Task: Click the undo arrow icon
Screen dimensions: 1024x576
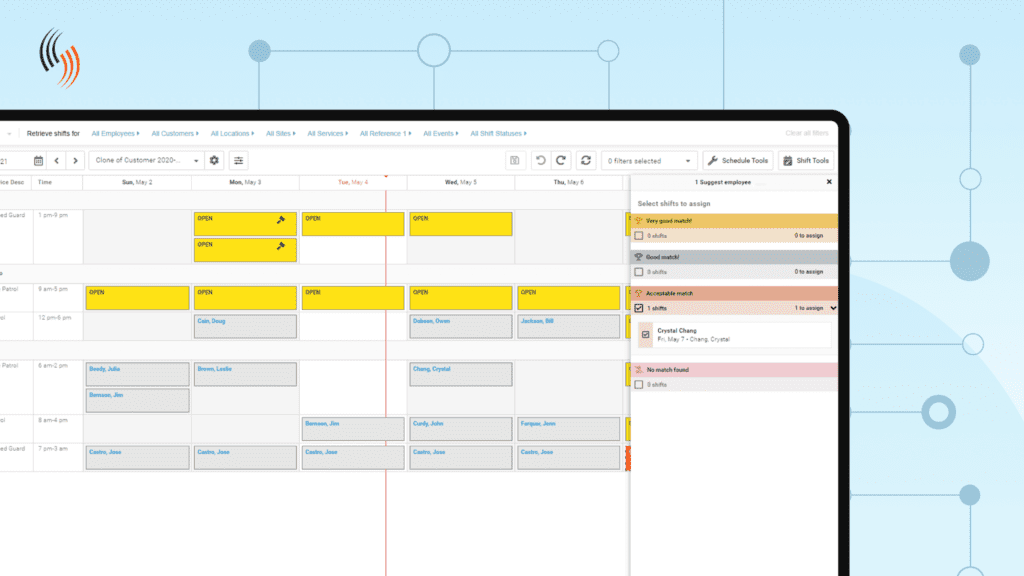Action: [x=541, y=161]
